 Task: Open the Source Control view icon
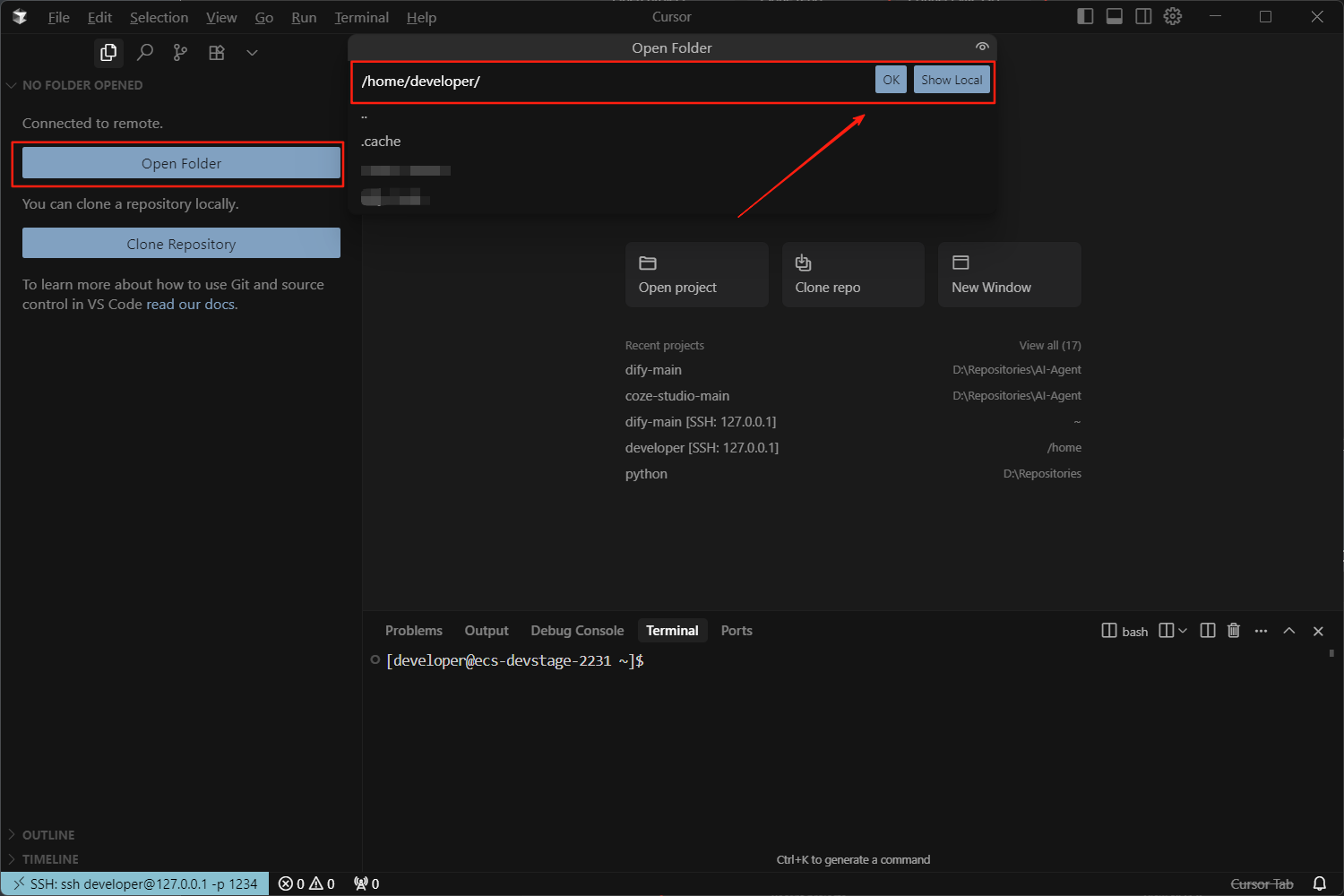[180, 53]
